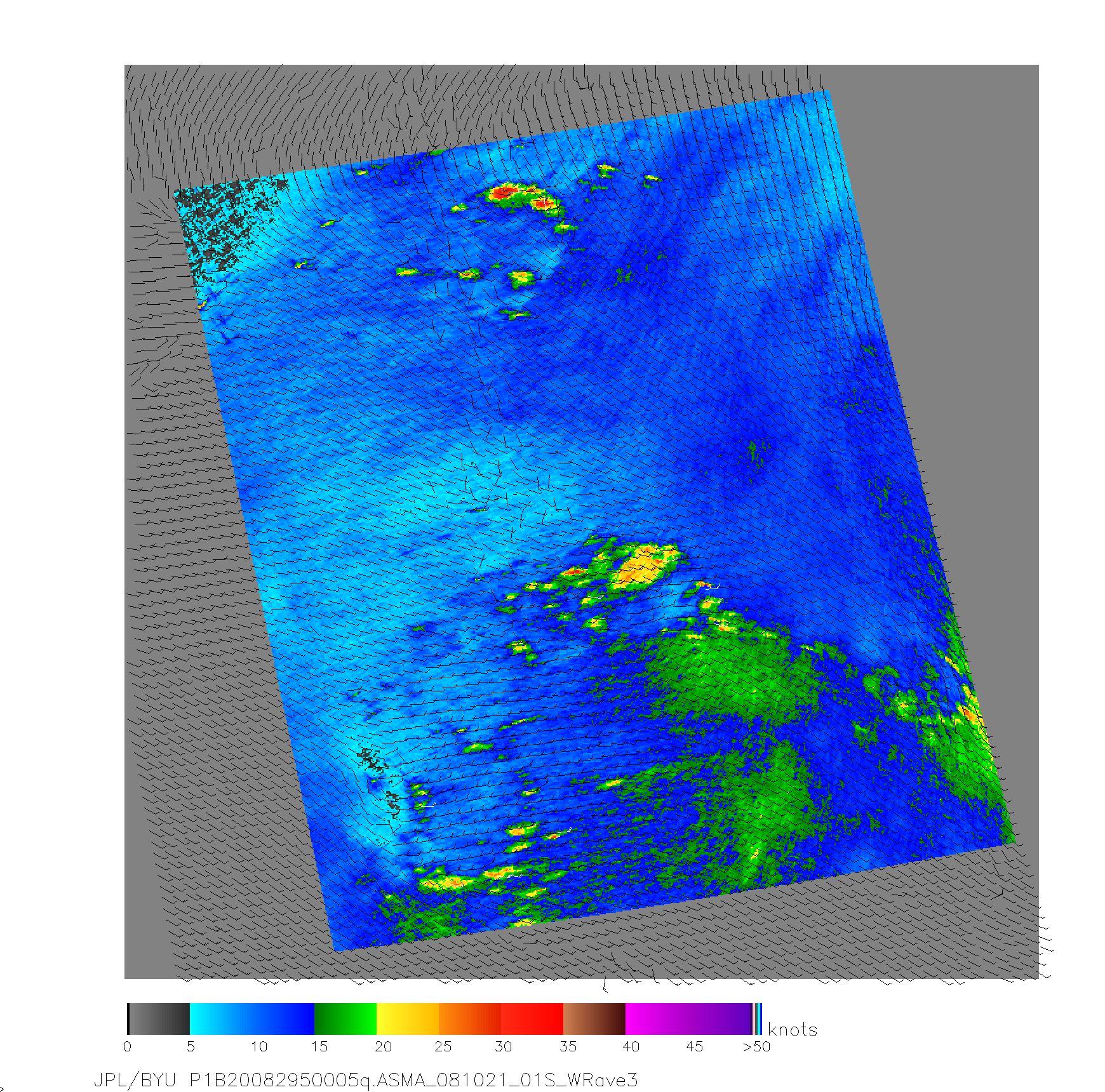
Task: Click the "10" tick label under colorbar
Action: [x=259, y=1046]
